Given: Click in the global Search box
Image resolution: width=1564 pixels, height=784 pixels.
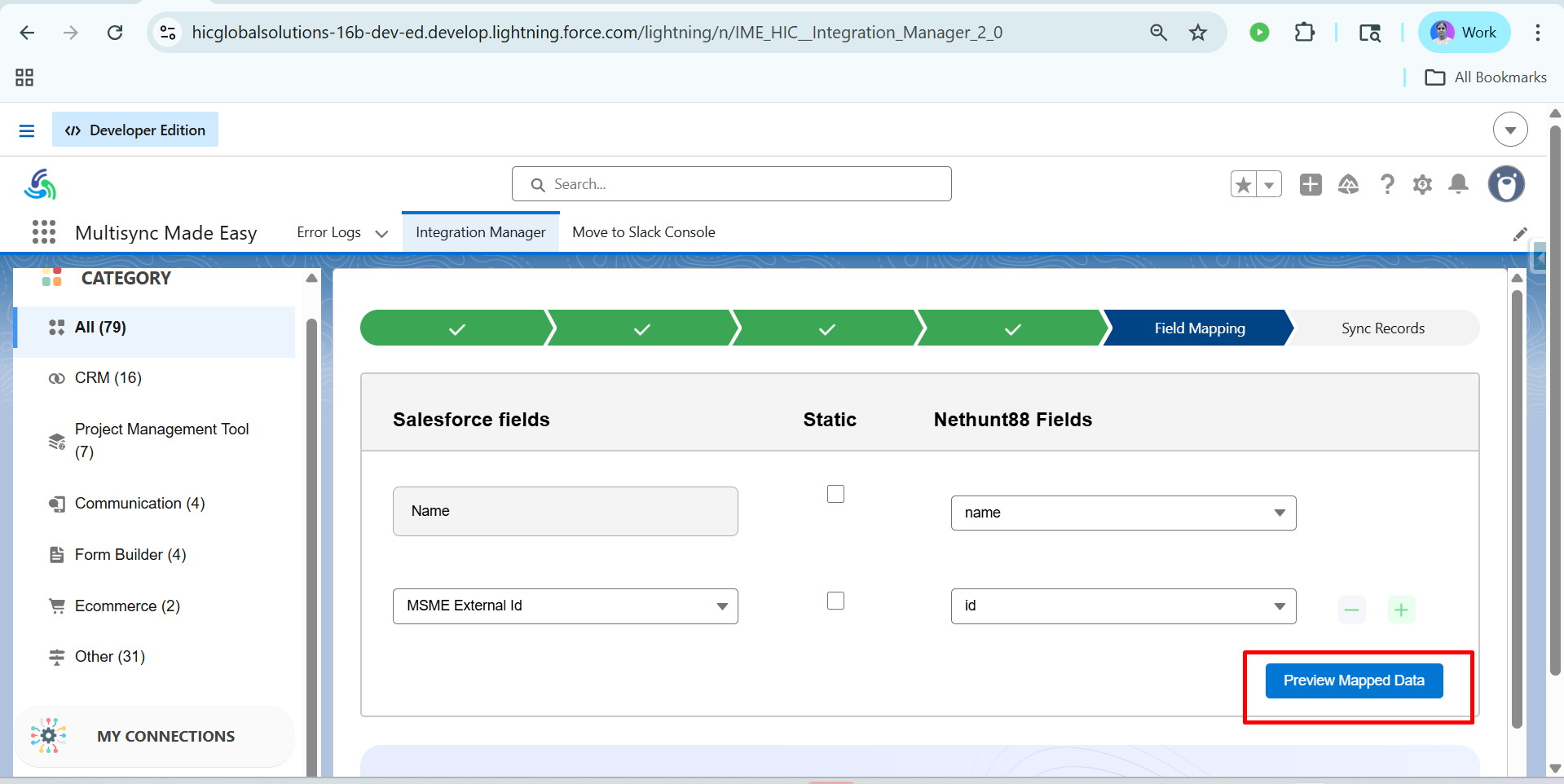Looking at the screenshot, I should pos(731,184).
